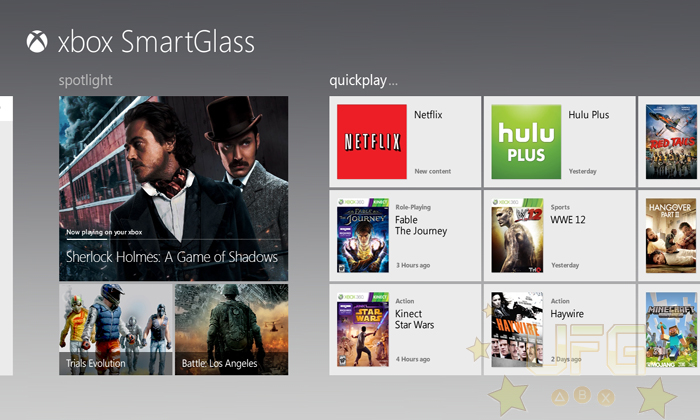The image size is (700, 420).
Task: Click the '4 Hours ago' timestamp
Action: (x=413, y=359)
